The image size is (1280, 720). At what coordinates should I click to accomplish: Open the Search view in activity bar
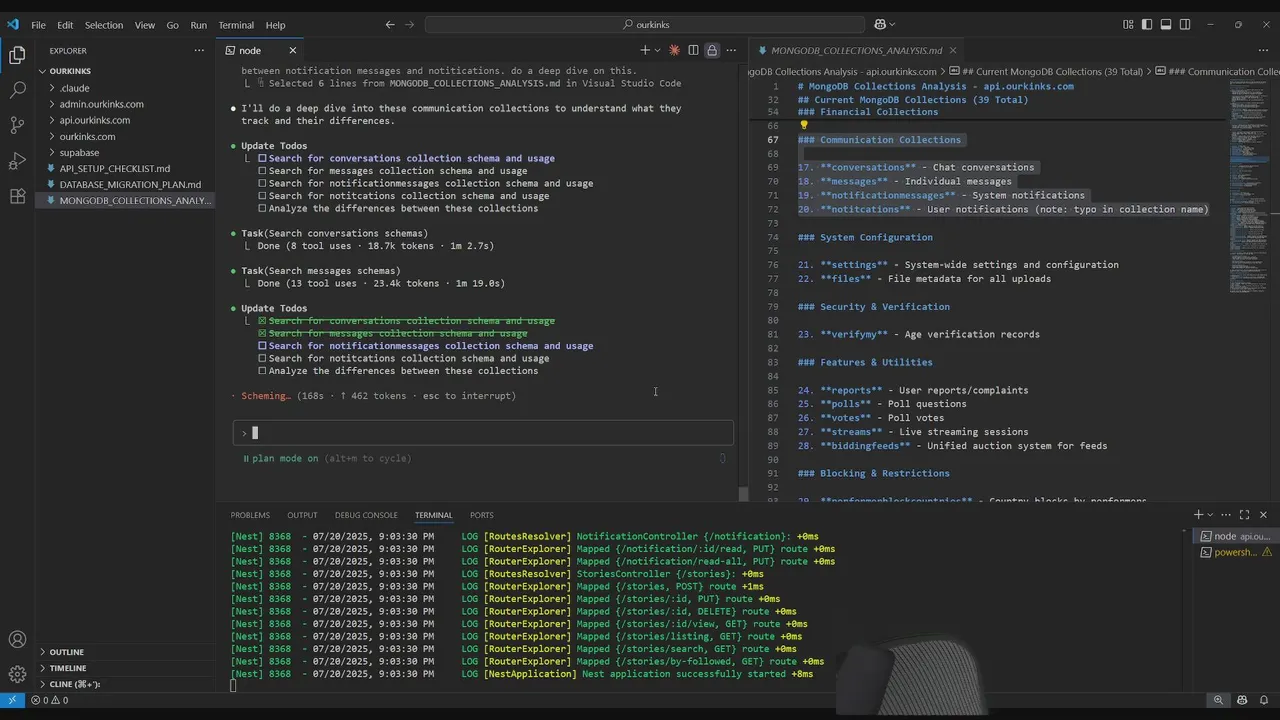[17, 90]
